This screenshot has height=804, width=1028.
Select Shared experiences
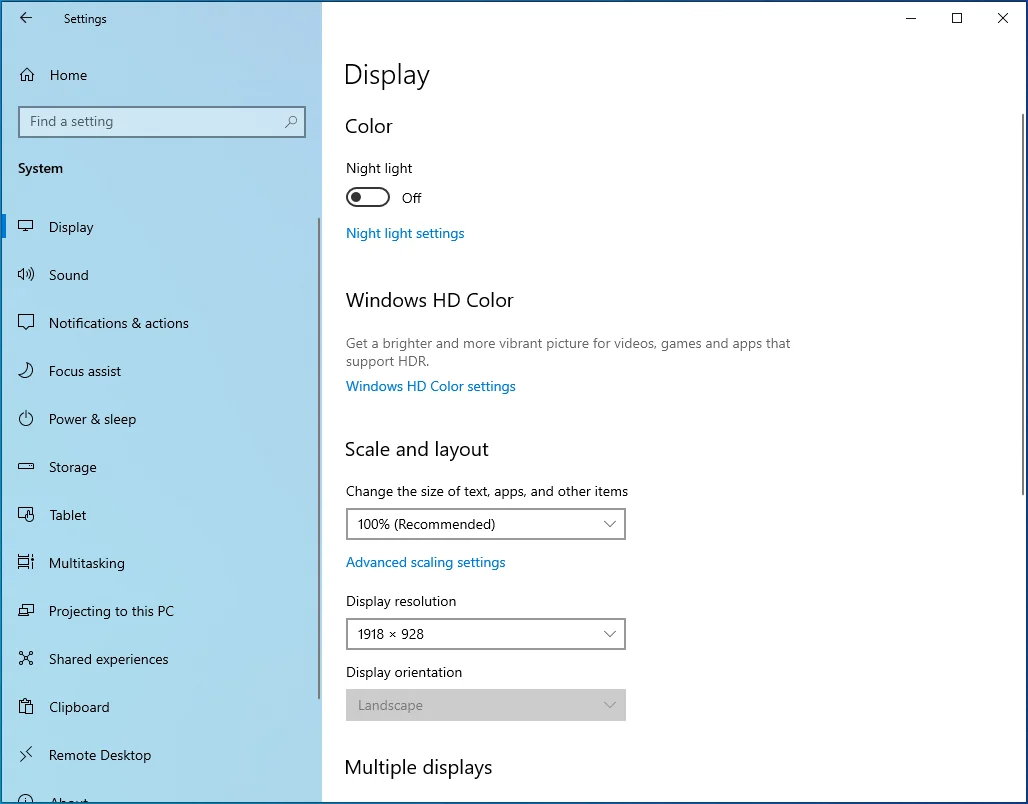(x=160, y=659)
